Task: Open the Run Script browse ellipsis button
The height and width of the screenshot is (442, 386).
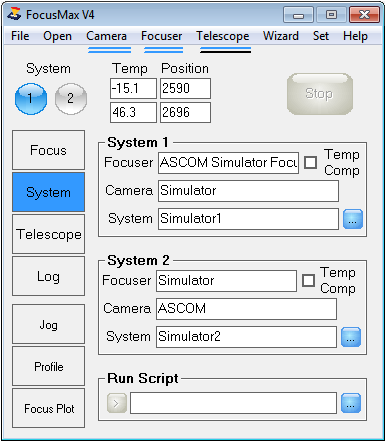Action: tap(351, 403)
